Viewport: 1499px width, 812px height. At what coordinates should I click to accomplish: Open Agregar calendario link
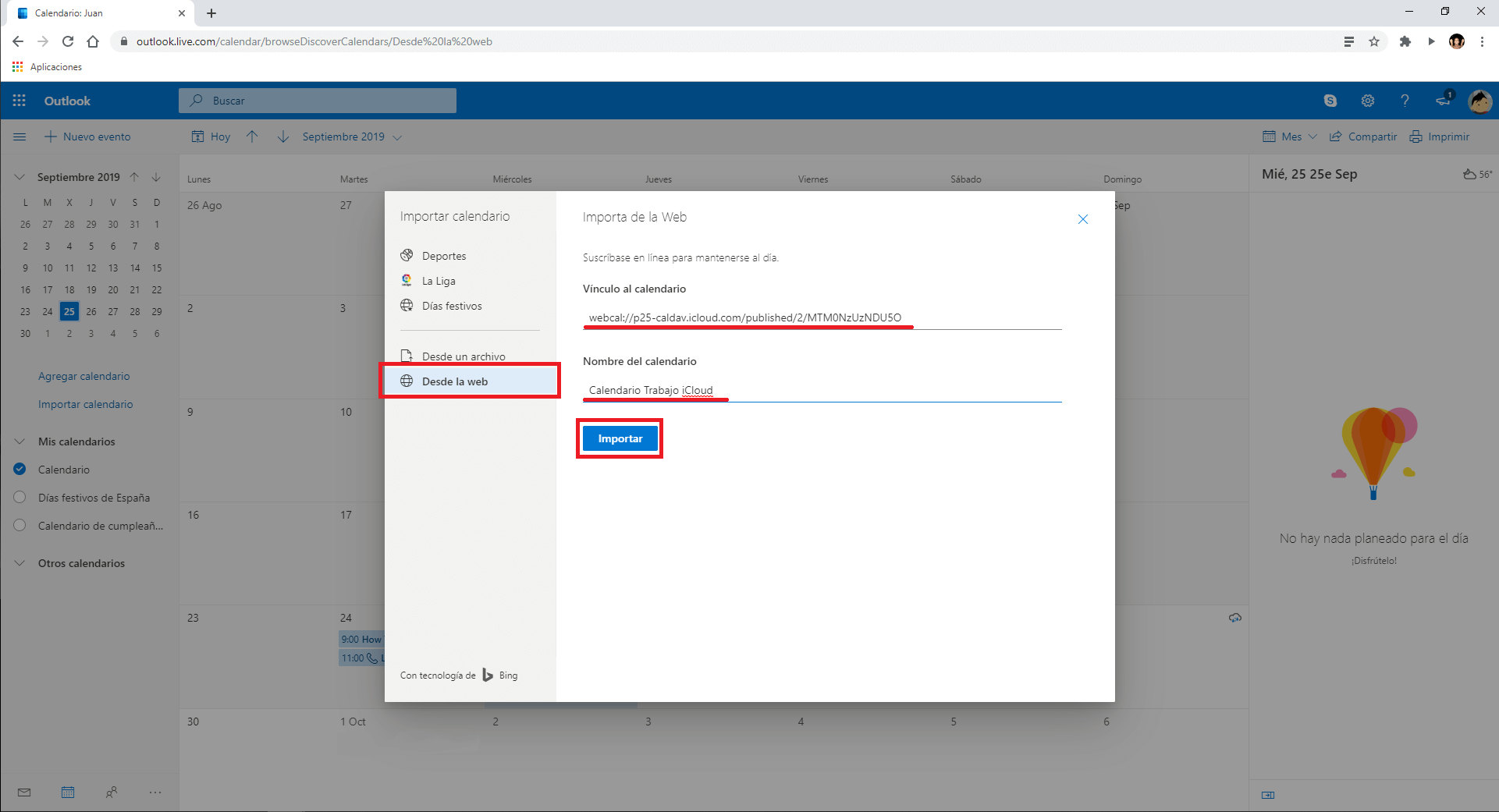click(84, 376)
